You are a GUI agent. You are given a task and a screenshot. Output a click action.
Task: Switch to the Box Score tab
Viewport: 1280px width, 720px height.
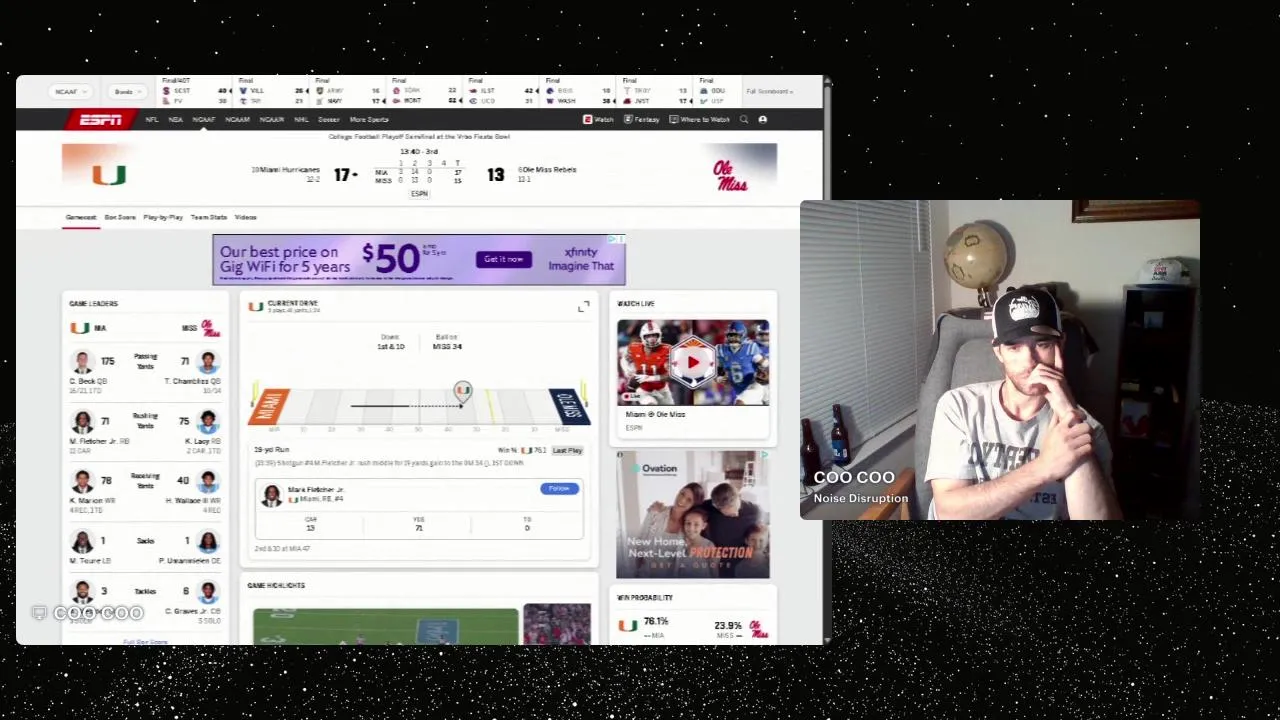click(x=120, y=217)
